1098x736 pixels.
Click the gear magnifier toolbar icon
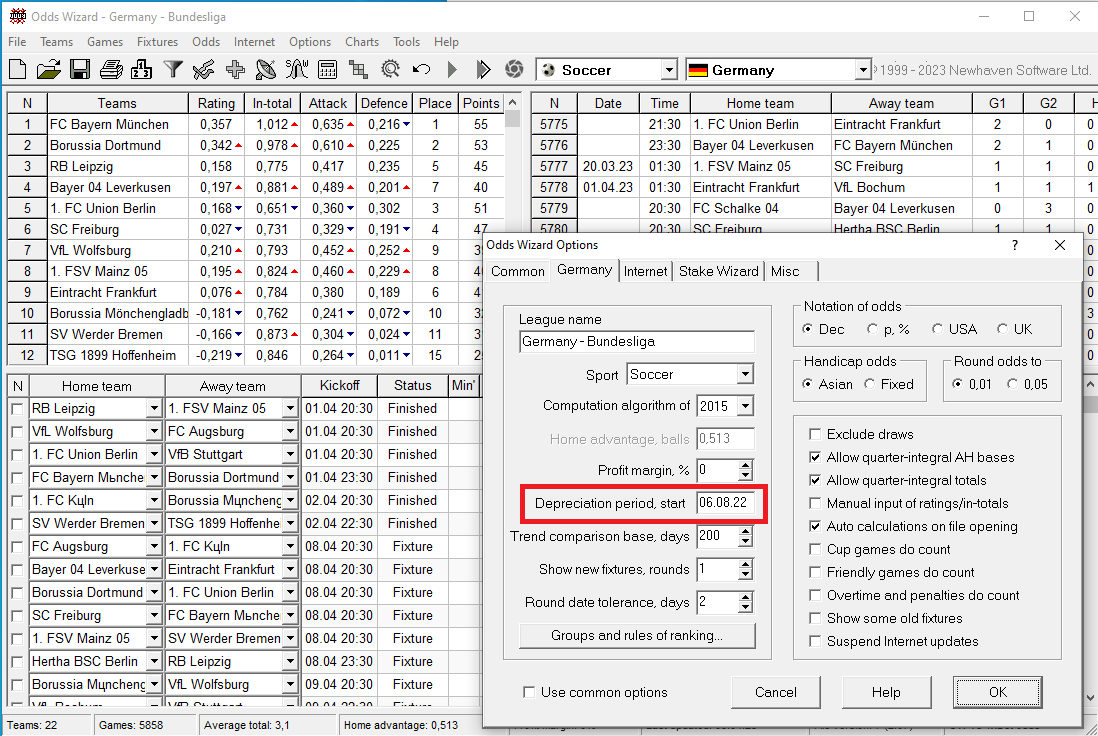point(390,69)
